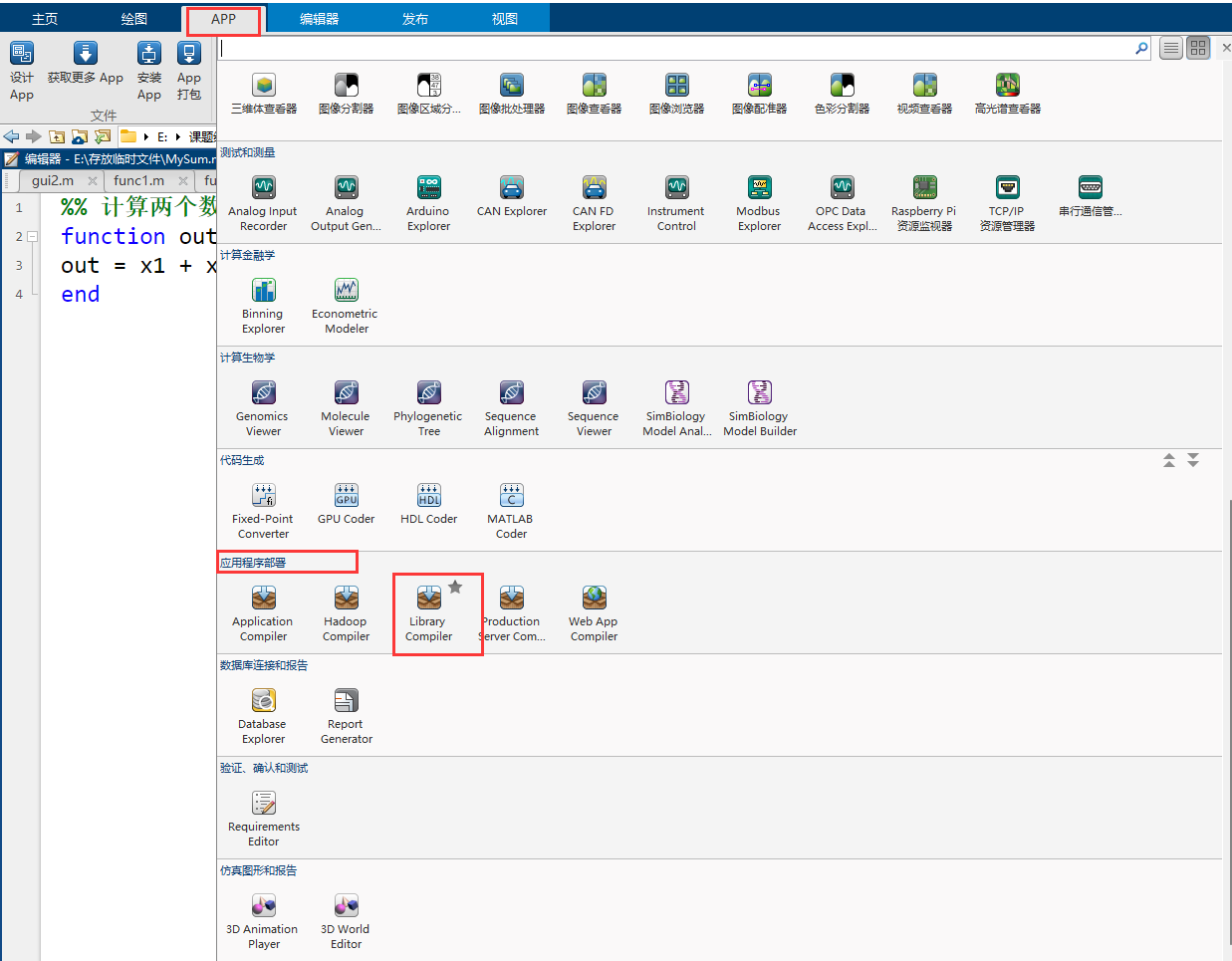Launch the 图像浏览器 app
Image resolution: width=1232 pixels, height=961 pixels.
(677, 94)
